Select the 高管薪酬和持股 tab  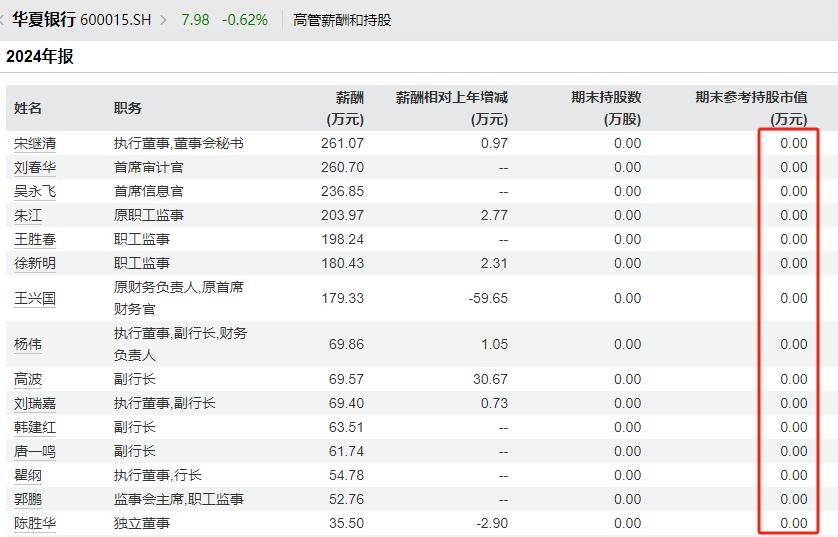342,20
